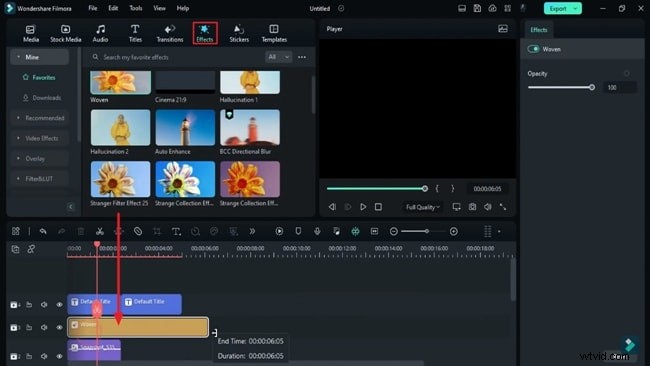The image size is (650, 366).
Task: Click the timeline zoom out minus button
Action: click(x=393, y=231)
